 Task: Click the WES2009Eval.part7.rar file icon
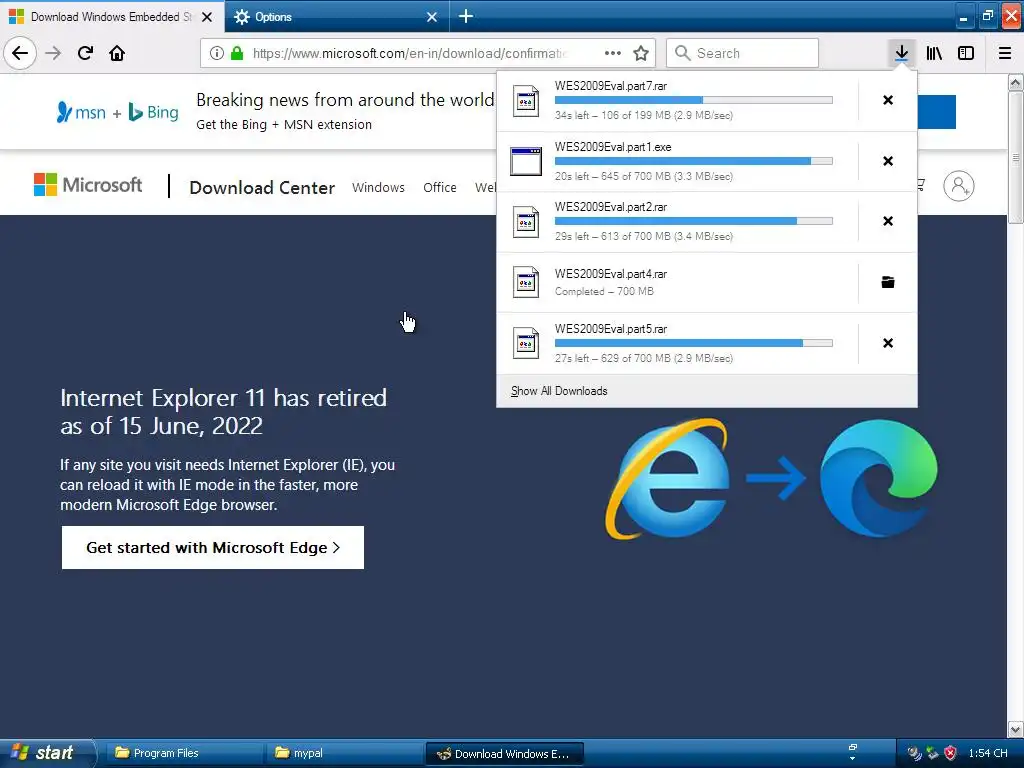pyautogui.click(x=526, y=101)
